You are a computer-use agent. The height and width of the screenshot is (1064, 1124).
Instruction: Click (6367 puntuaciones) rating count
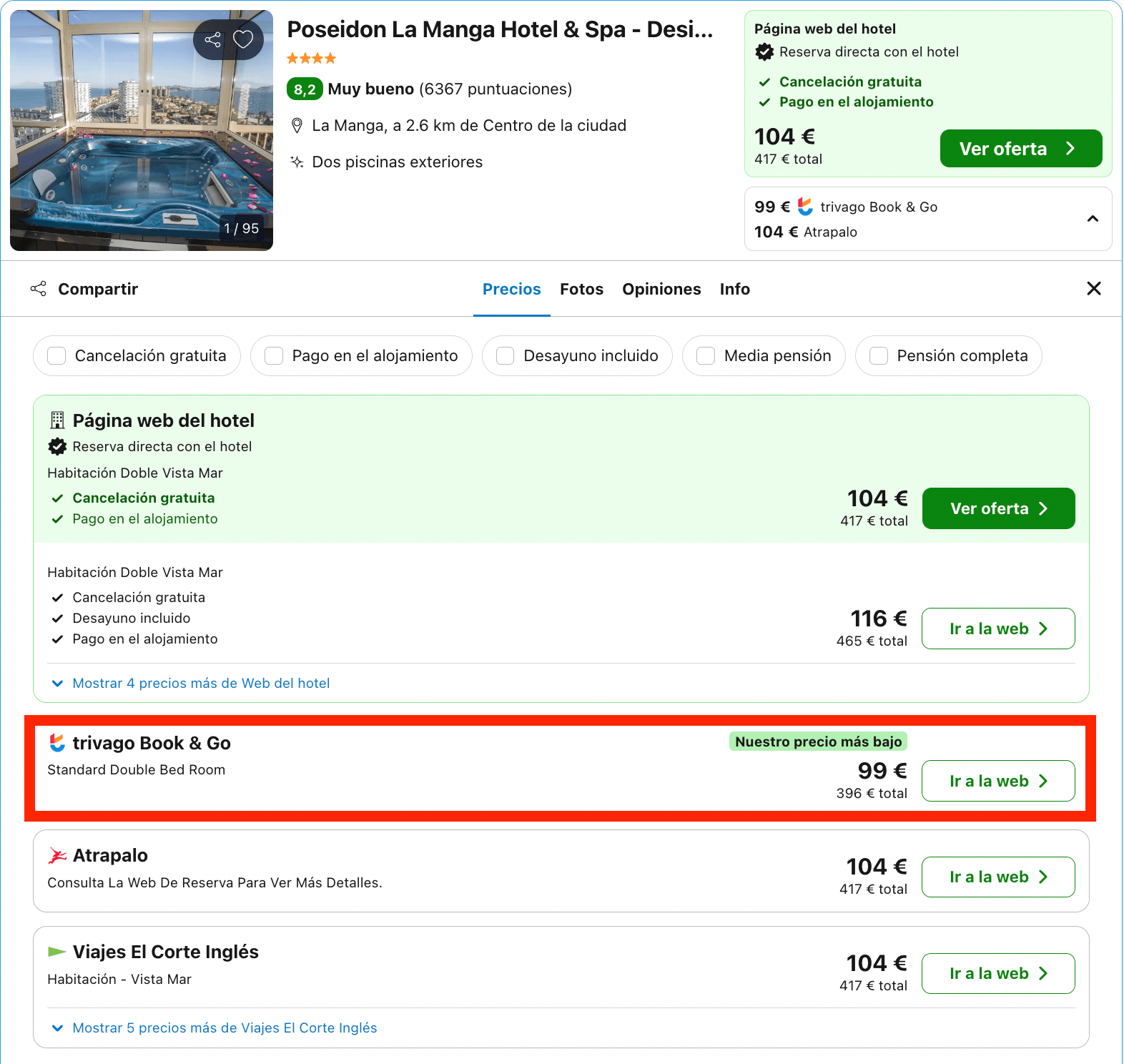coord(496,89)
